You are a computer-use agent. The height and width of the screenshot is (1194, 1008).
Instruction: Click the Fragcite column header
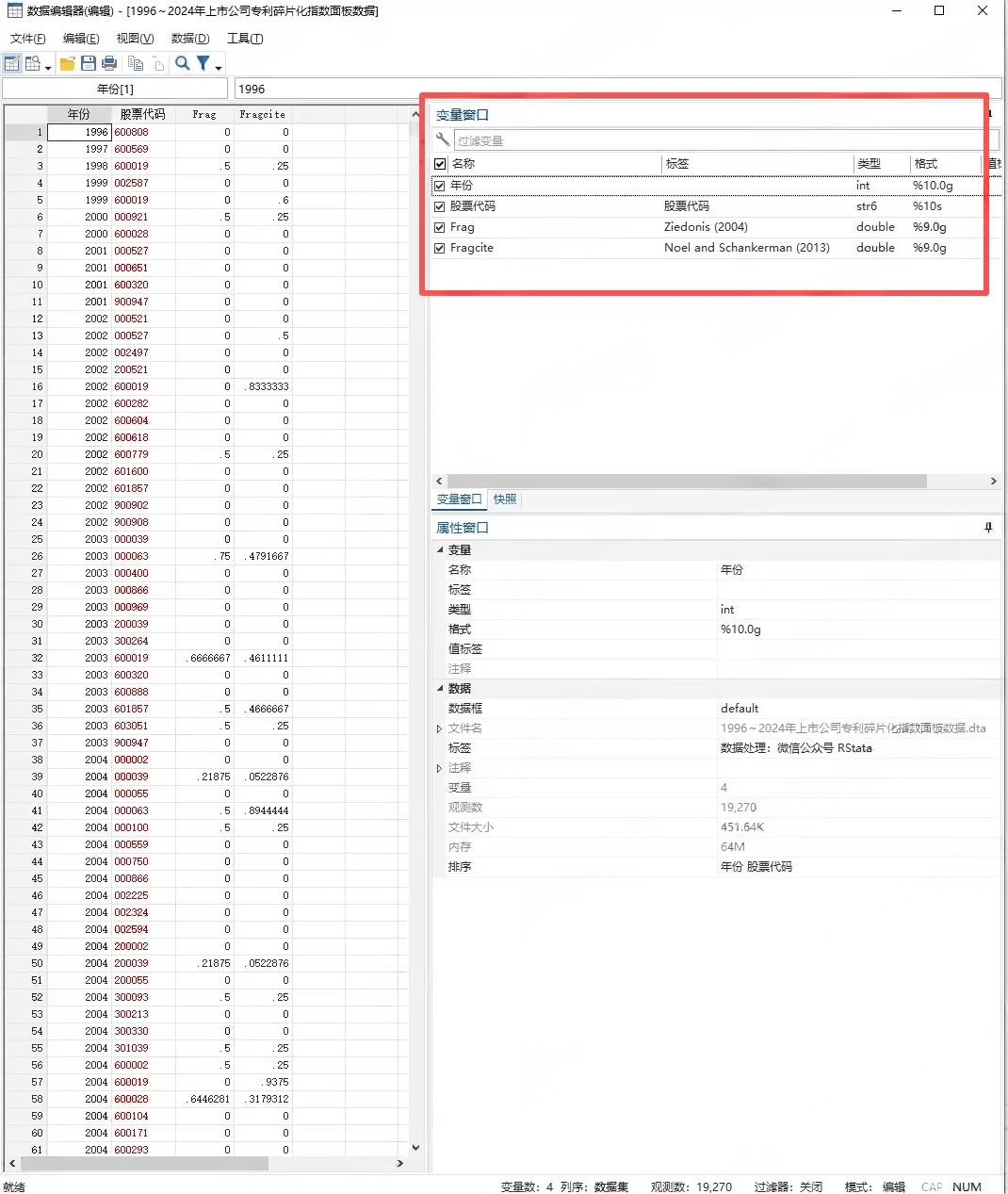tap(262, 114)
